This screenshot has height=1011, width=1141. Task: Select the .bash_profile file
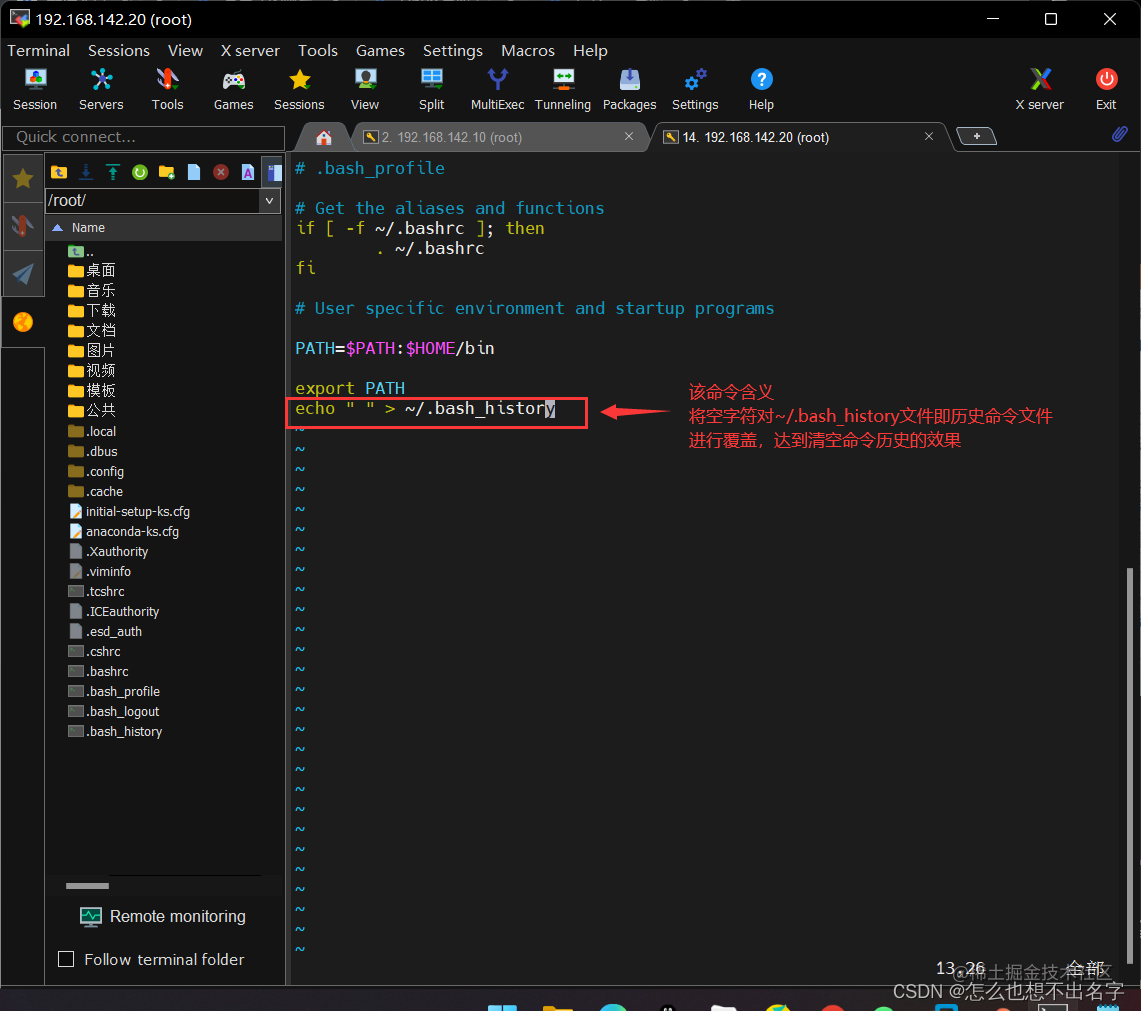114,691
